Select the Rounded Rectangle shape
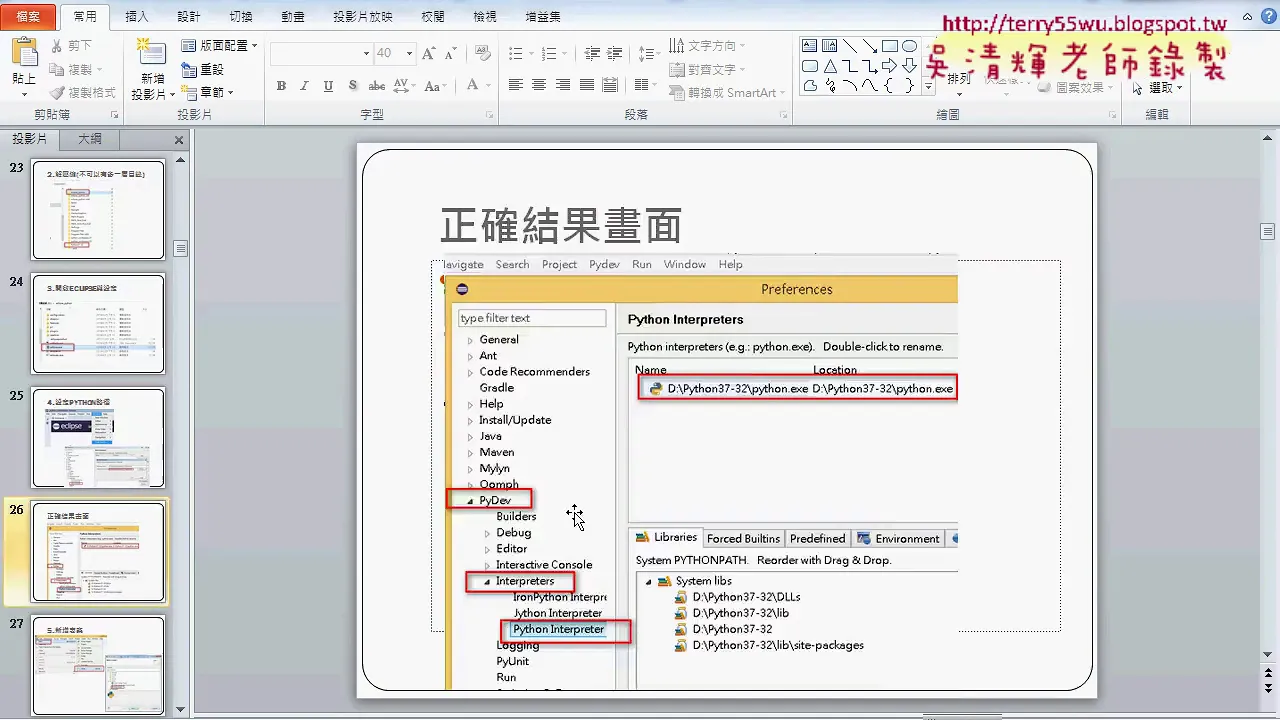This screenshot has width=1280, height=720. (x=810, y=66)
